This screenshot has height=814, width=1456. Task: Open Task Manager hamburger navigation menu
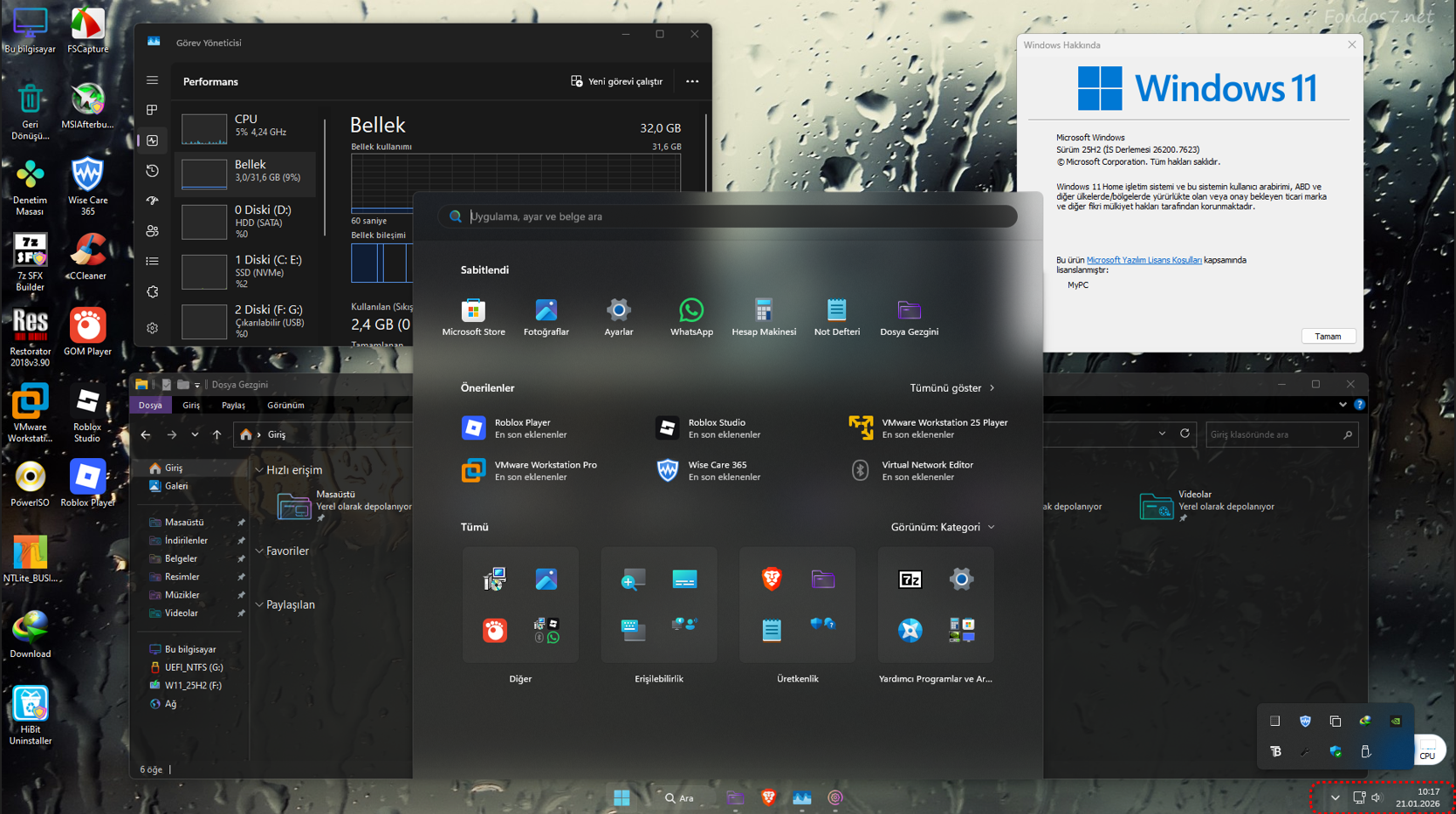coord(153,80)
